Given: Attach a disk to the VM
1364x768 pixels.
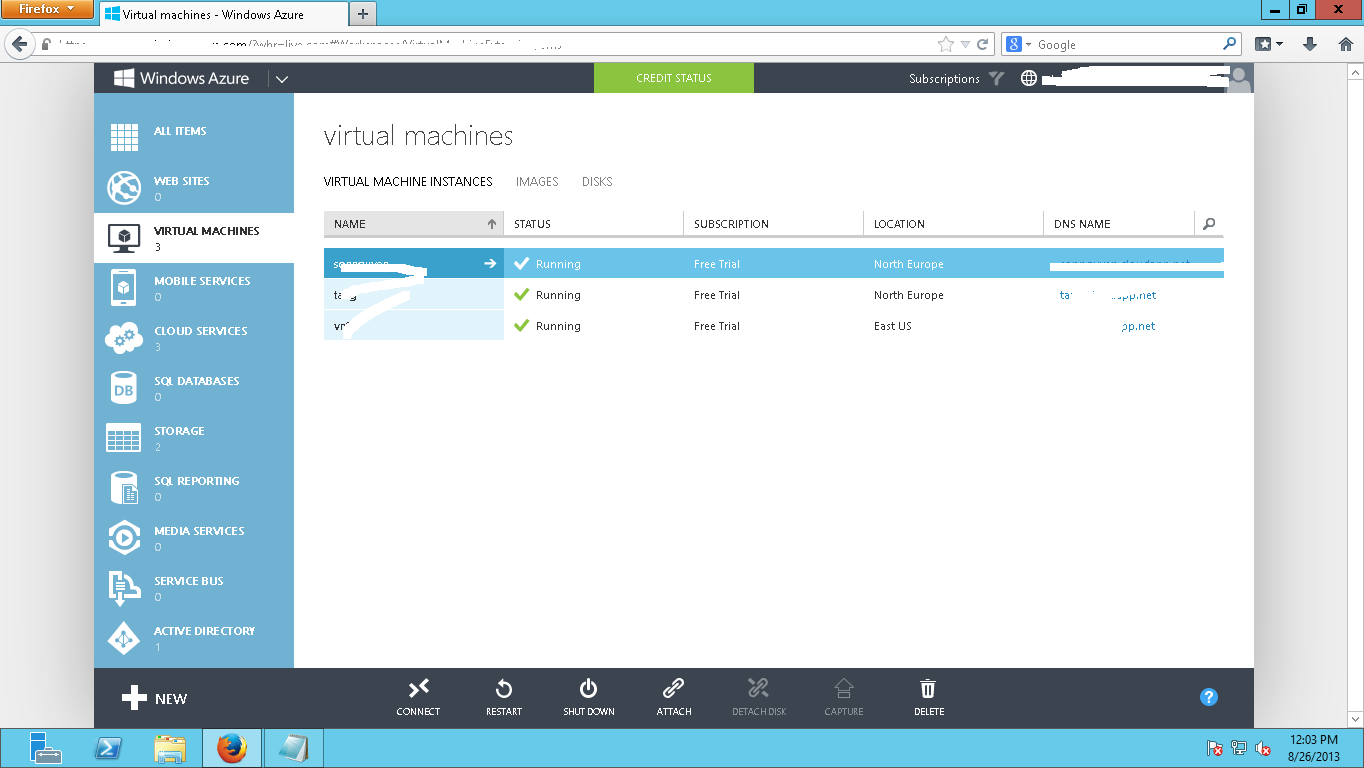Looking at the screenshot, I should point(674,697).
